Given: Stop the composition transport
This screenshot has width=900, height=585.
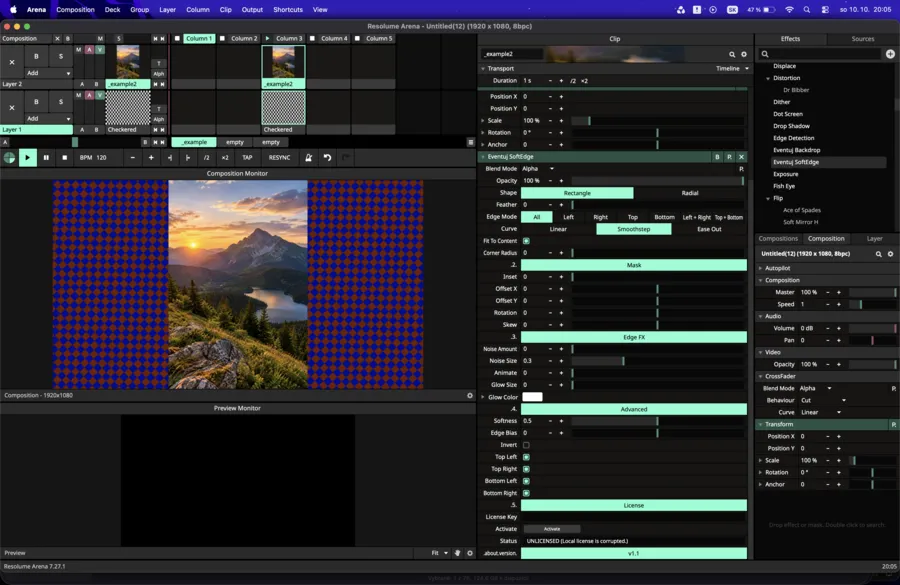Looking at the screenshot, I should tap(64, 158).
